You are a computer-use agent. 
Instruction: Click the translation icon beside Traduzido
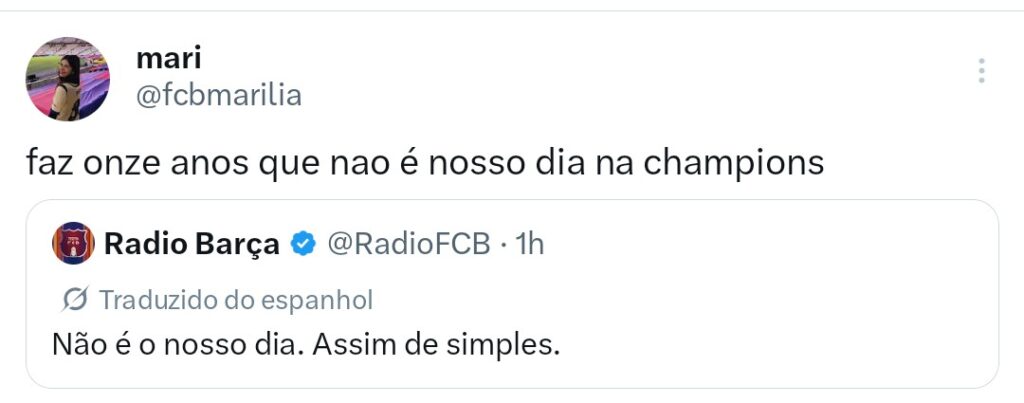coord(75,299)
